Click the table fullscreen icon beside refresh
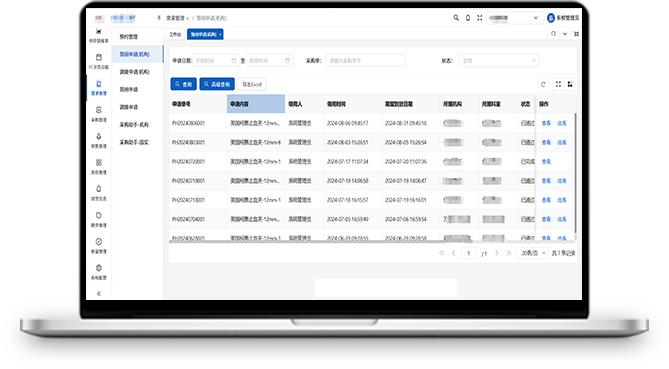The image size is (669, 369). 558,84
